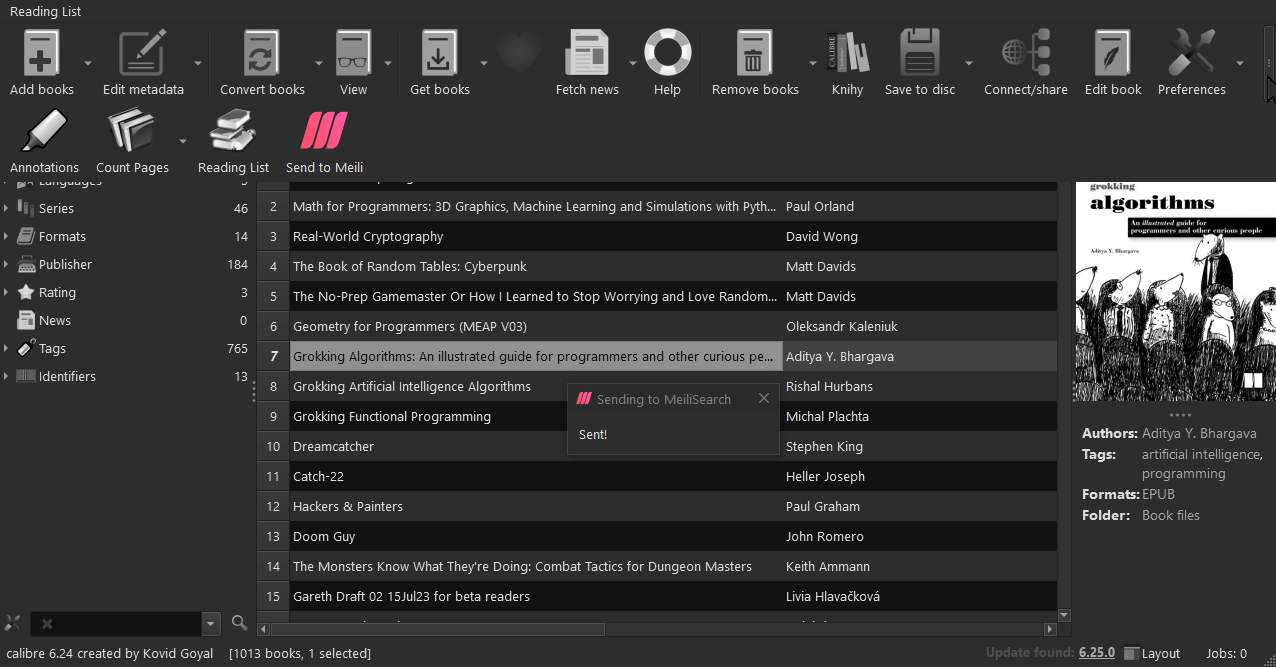Click the Grokking Algorithms cover thumbnail
Screen dimensions: 1276x667
click(1174, 292)
